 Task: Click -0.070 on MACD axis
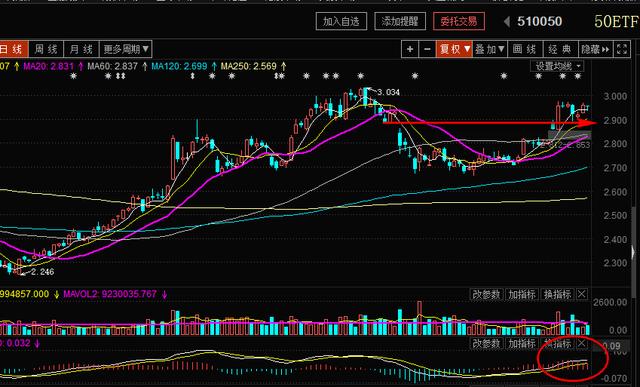615,378
